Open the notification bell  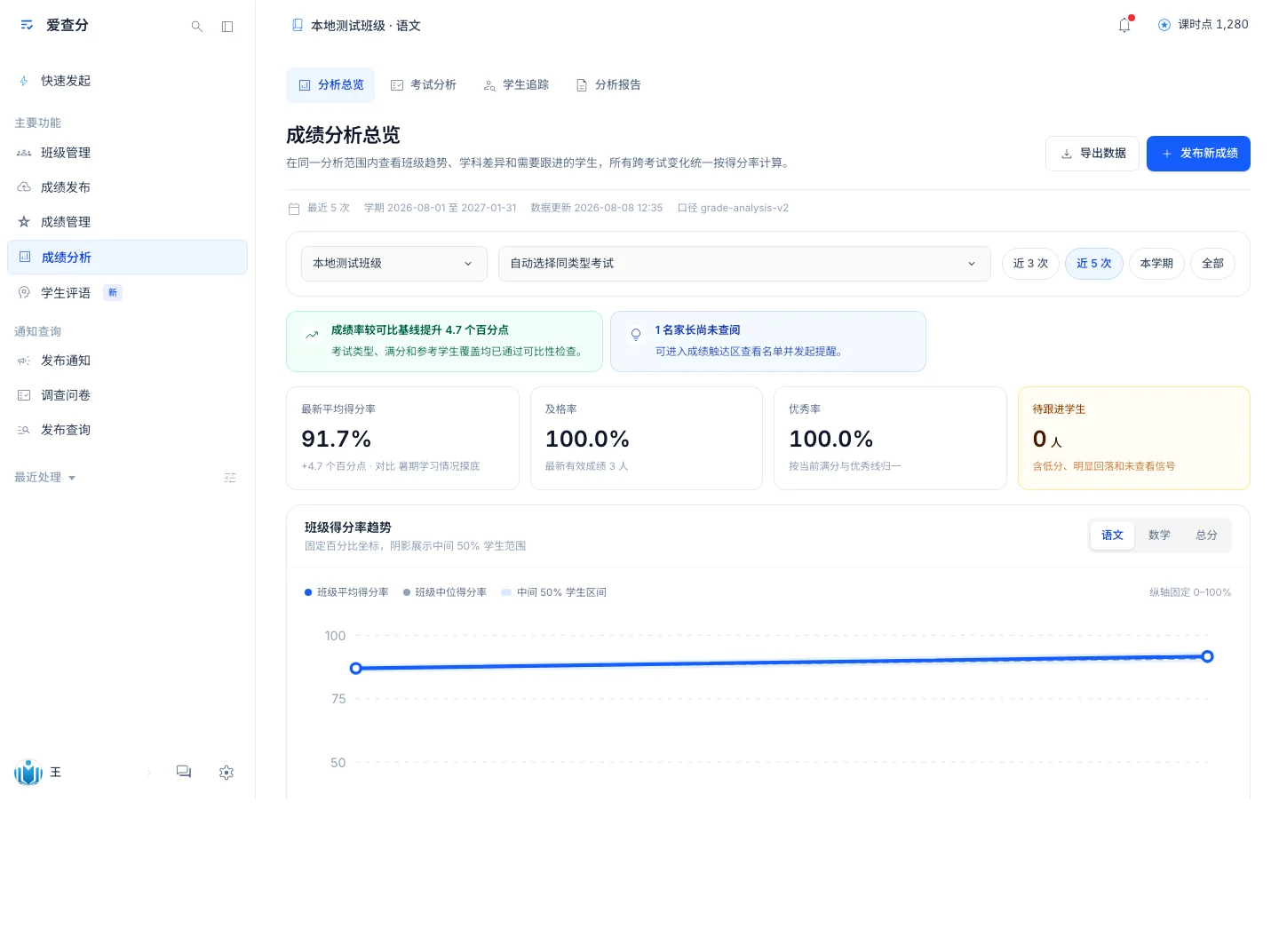coord(1124,25)
